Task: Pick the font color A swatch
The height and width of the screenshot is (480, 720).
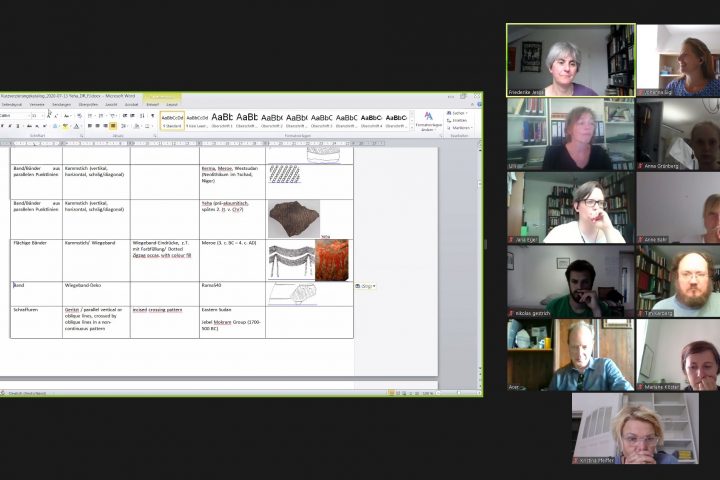Action: (76, 126)
